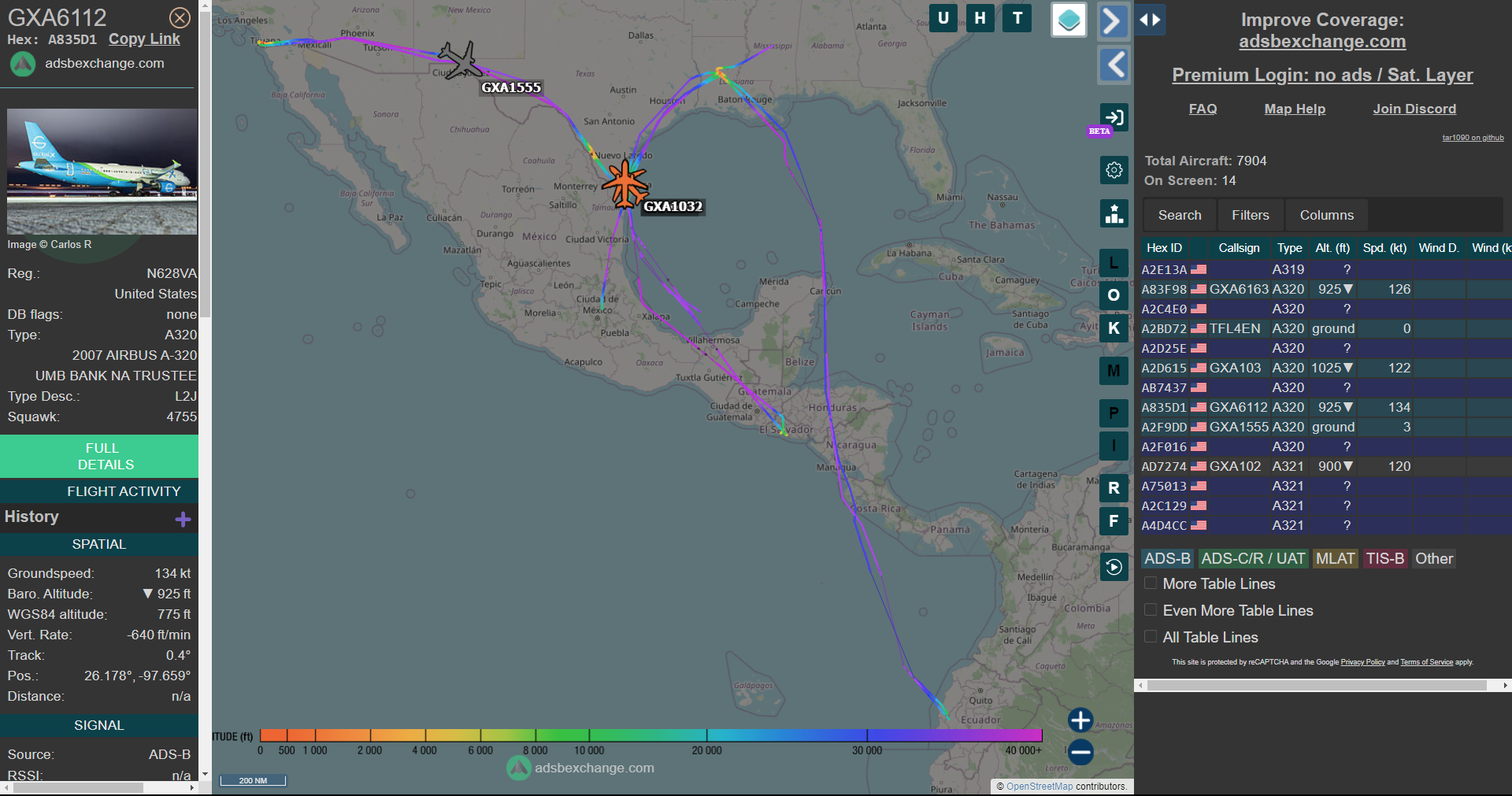The height and width of the screenshot is (796, 1512).
Task: Click the adsbexchange logo in info panel
Action: [x=22, y=64]
